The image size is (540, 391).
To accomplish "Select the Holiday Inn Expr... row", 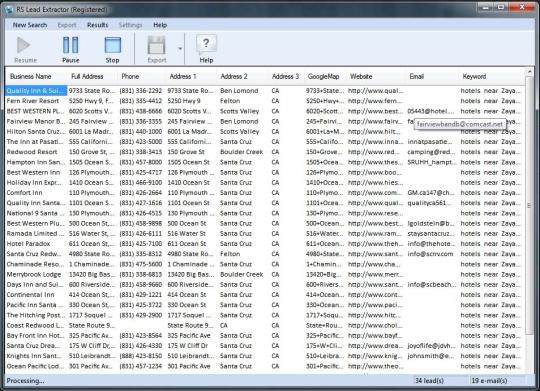I will 265,183.
